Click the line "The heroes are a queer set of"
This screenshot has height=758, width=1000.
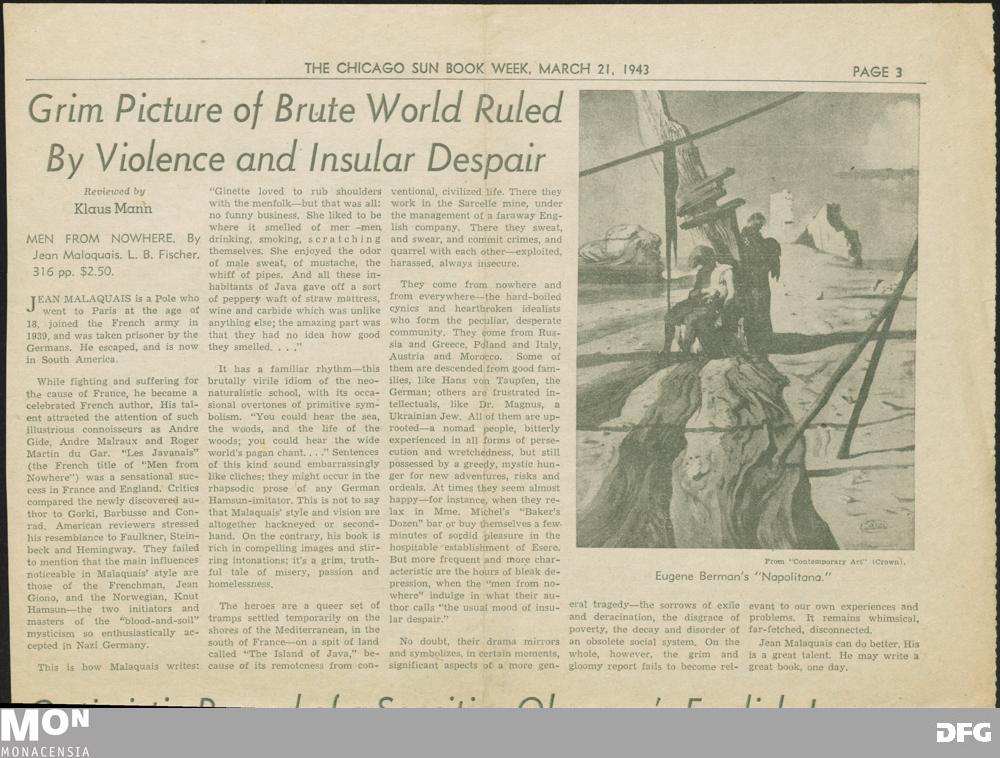pos(299,606)
